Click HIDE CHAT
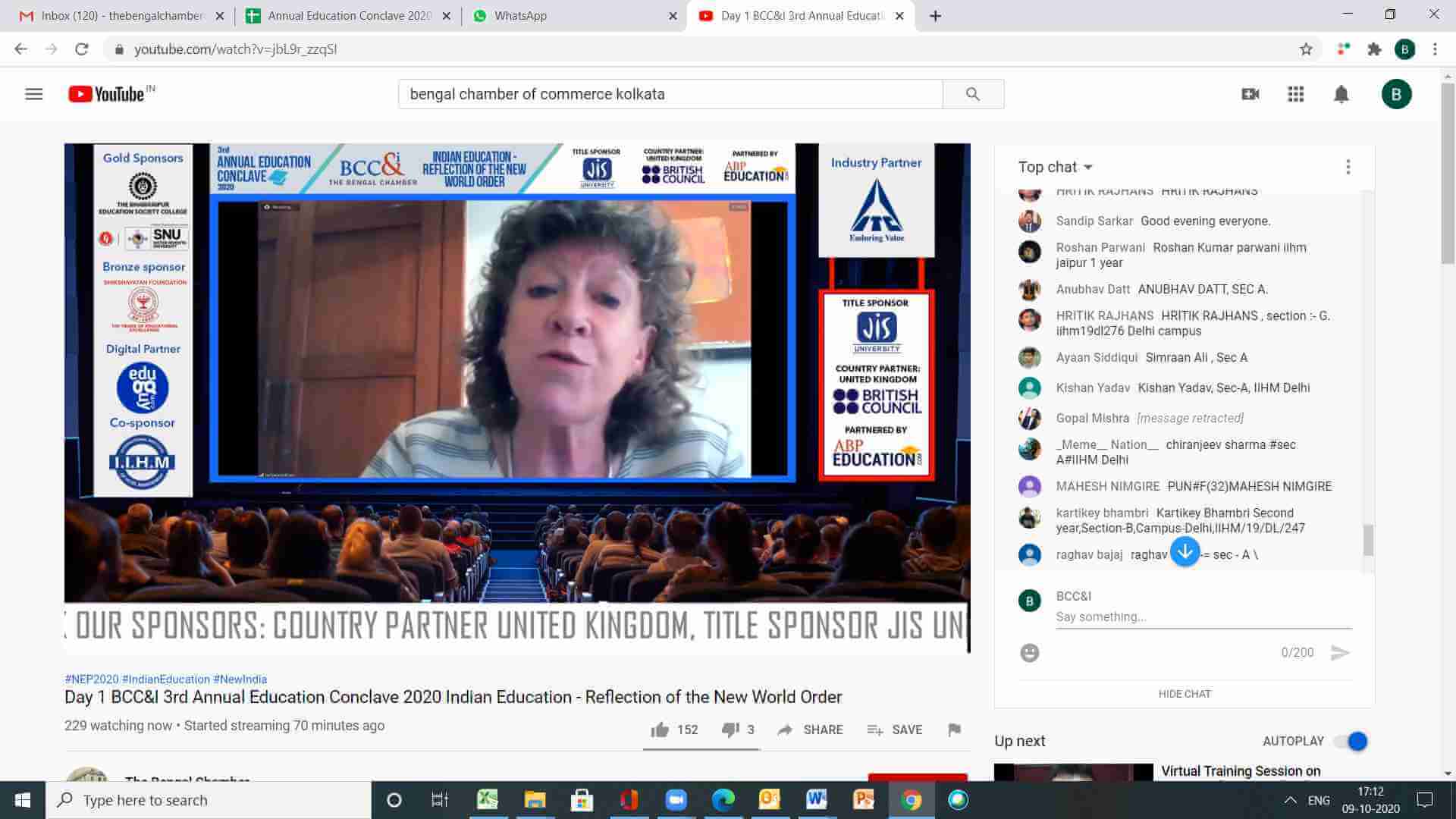The width and height of the screenshot is (1456, 819). click(x=1185, y=694)
